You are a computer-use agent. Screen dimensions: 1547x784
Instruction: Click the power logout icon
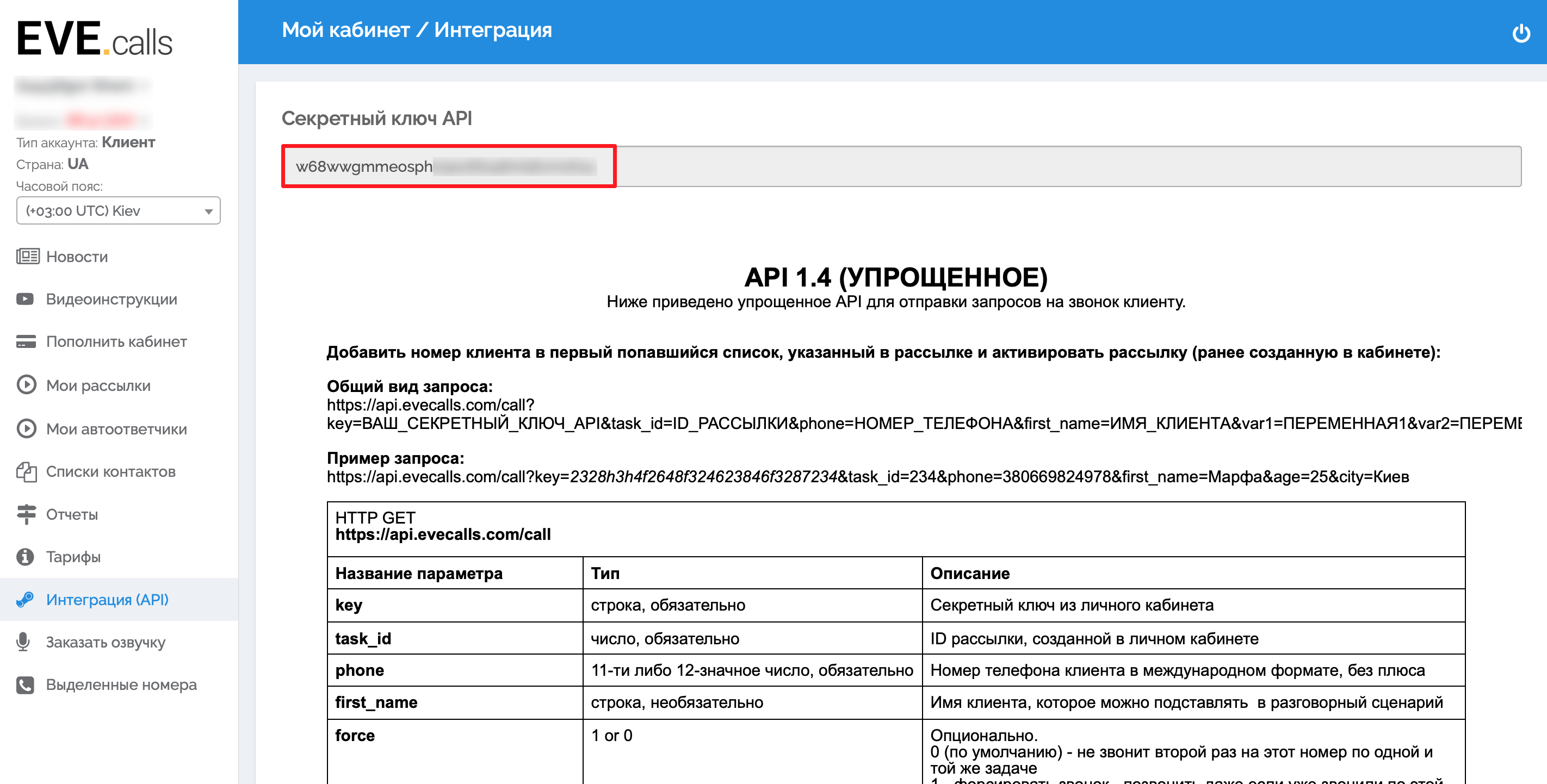click(1520, 33)
